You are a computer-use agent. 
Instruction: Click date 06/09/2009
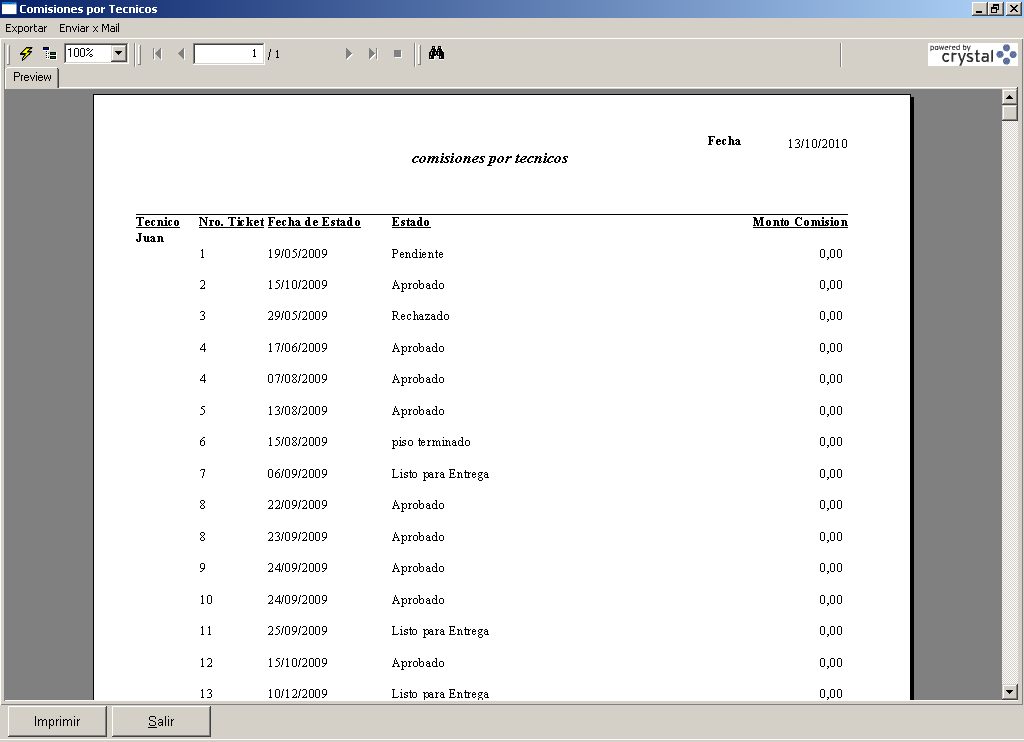[297, 474]
